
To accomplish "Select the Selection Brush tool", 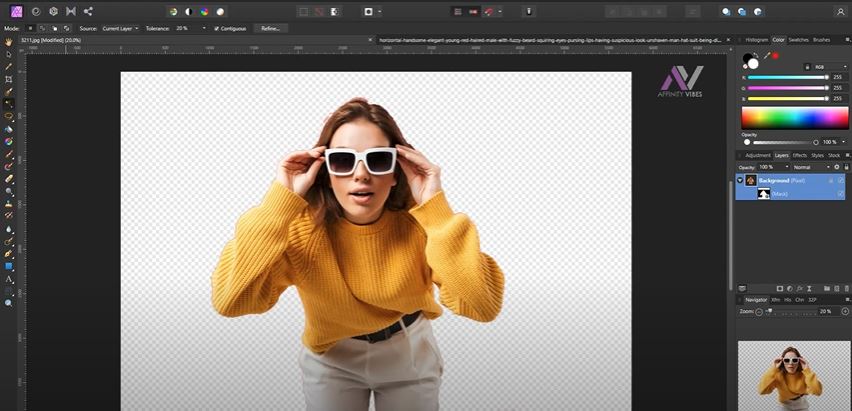I will pos(9,91).
